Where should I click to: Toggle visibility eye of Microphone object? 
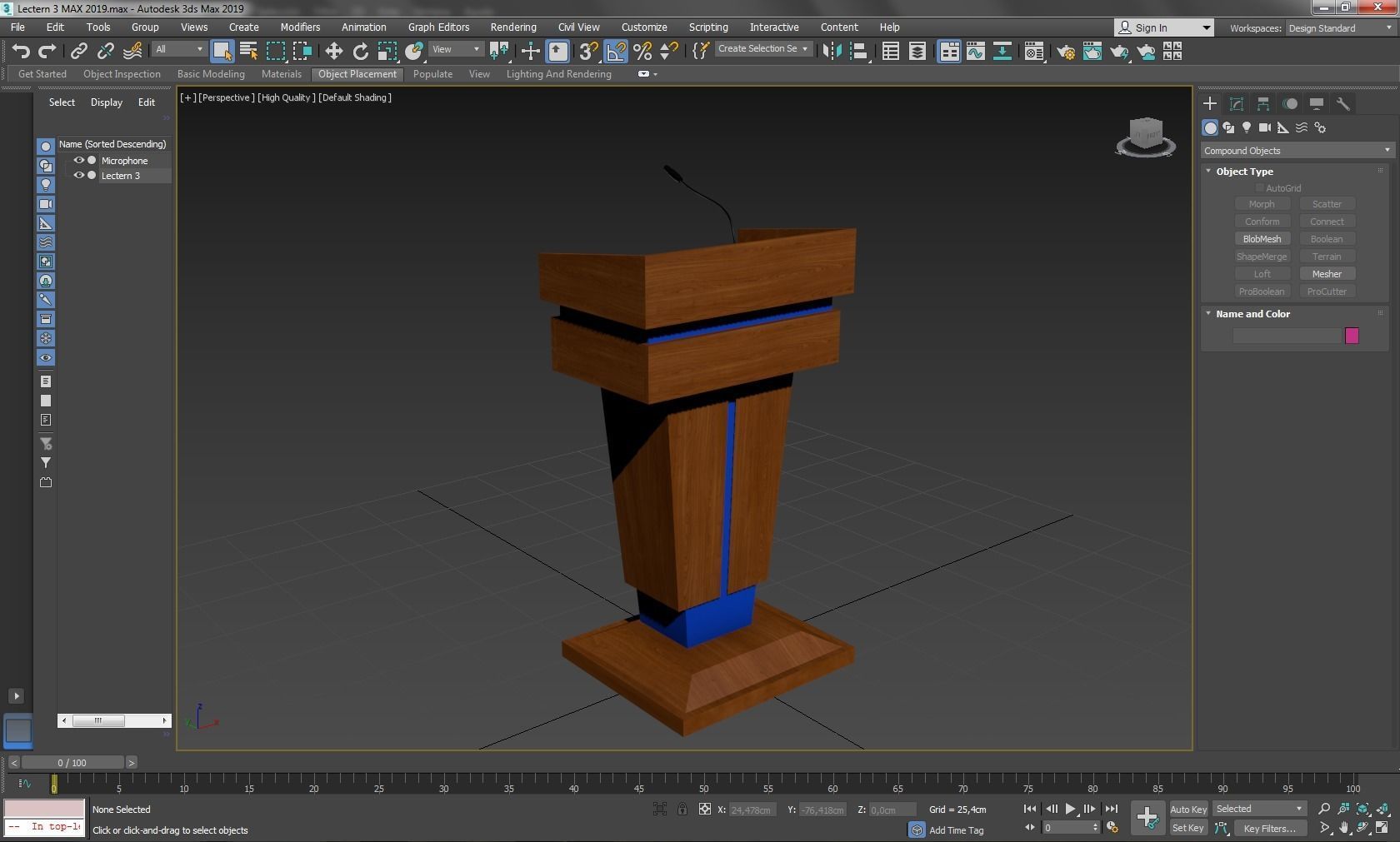pos(79,160)
